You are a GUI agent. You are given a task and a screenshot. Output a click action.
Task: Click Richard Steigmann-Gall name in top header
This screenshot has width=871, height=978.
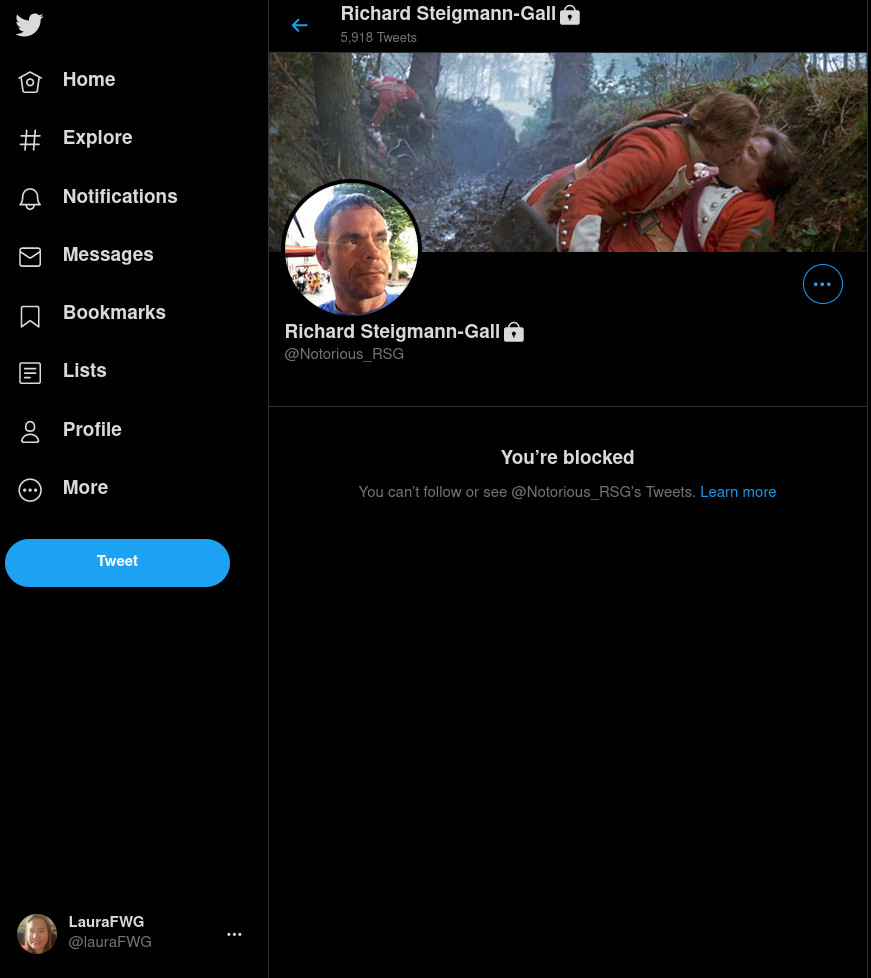(448, 14)
